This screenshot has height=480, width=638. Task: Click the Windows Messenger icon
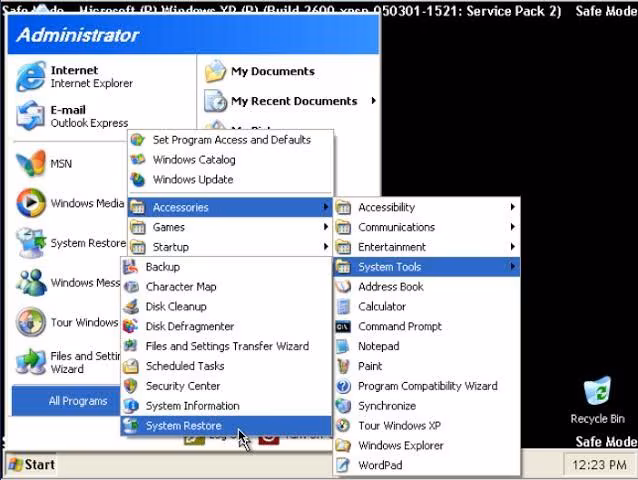tap(31, 282)
